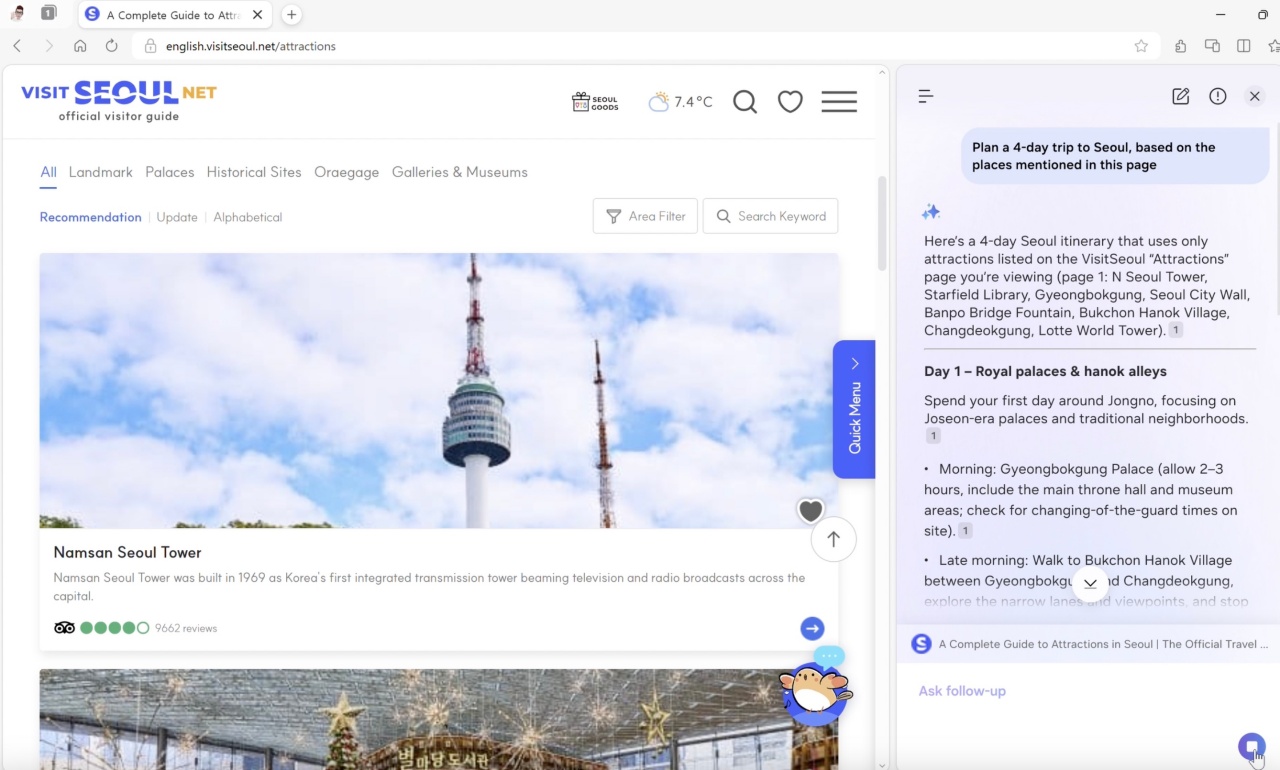
Task: Sort attractions by Alphabetical order
Action: tap(247, 217)
